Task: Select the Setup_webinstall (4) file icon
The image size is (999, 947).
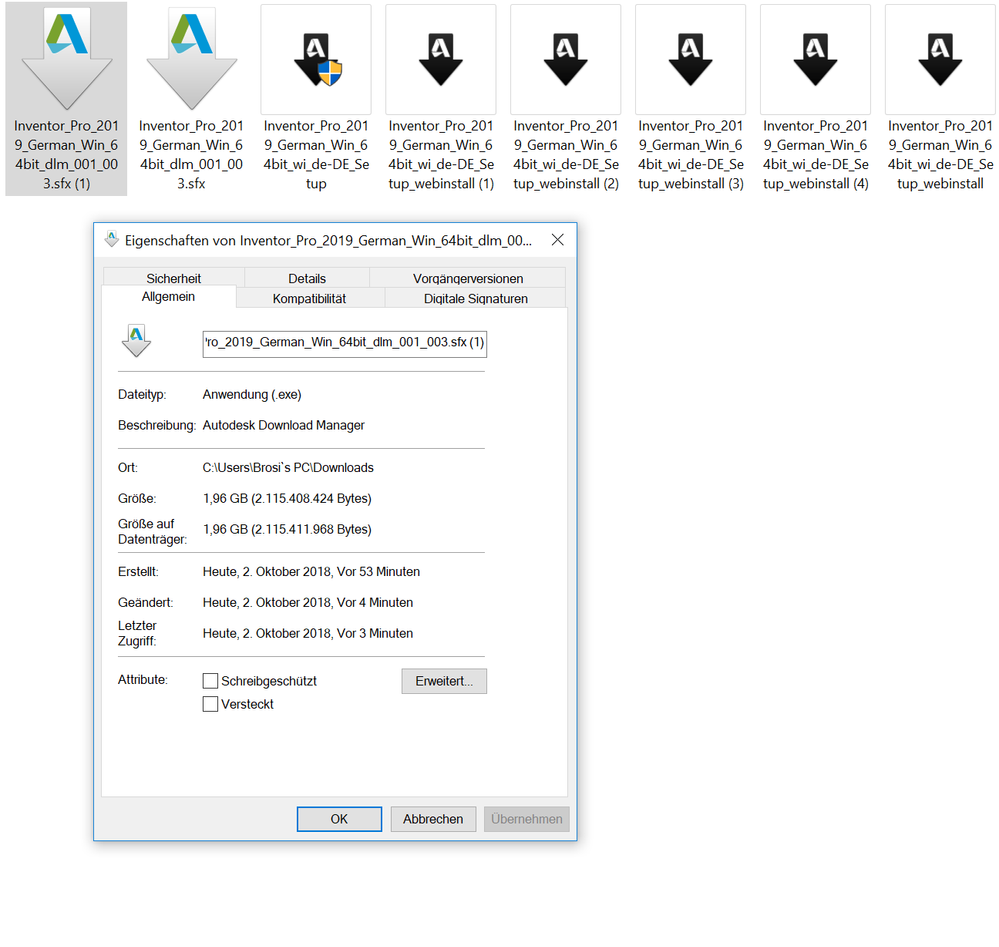Action: (816, 59)
